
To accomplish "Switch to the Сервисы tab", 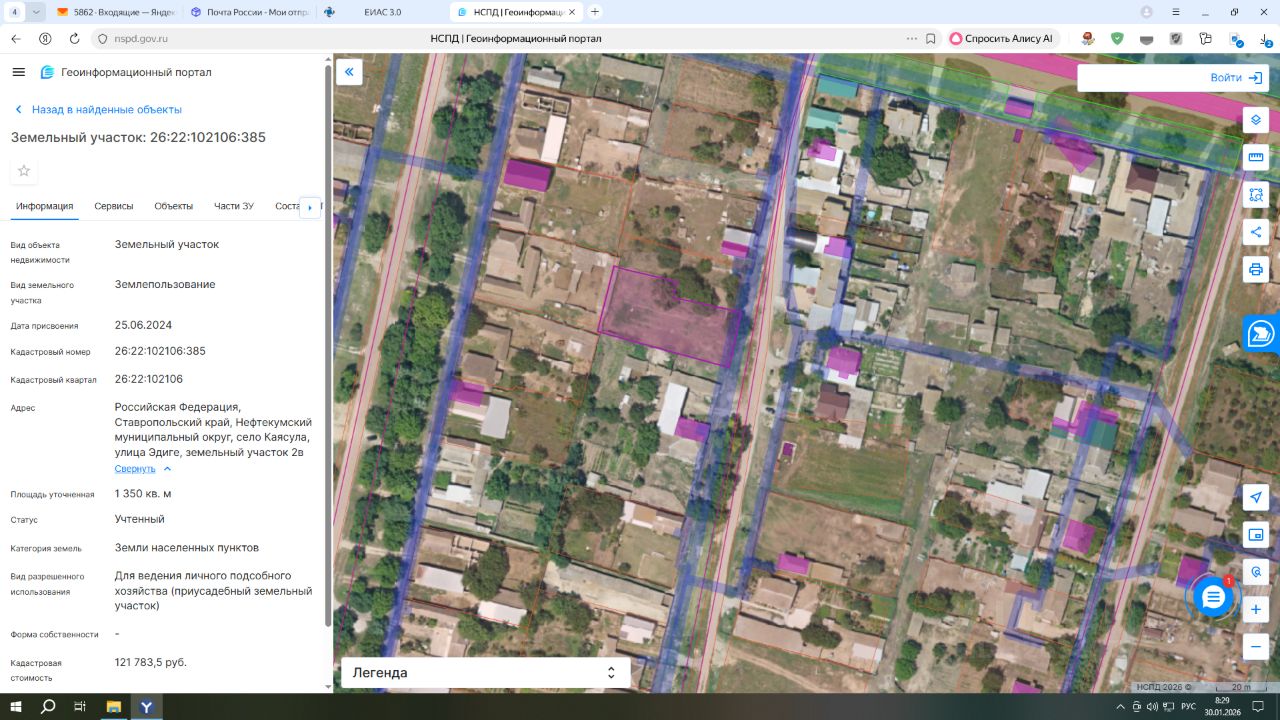I will tap(114, 206).
